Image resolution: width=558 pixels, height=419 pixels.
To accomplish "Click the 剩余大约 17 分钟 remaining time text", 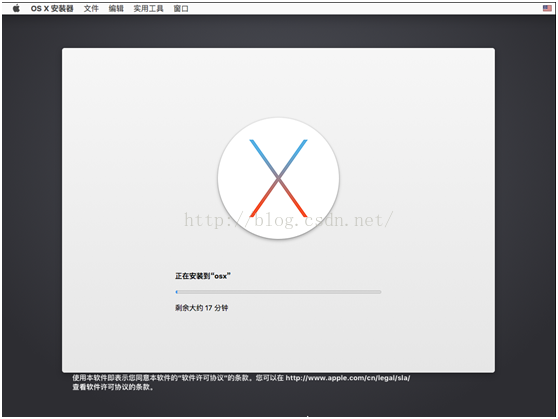I will pos(201,308).
